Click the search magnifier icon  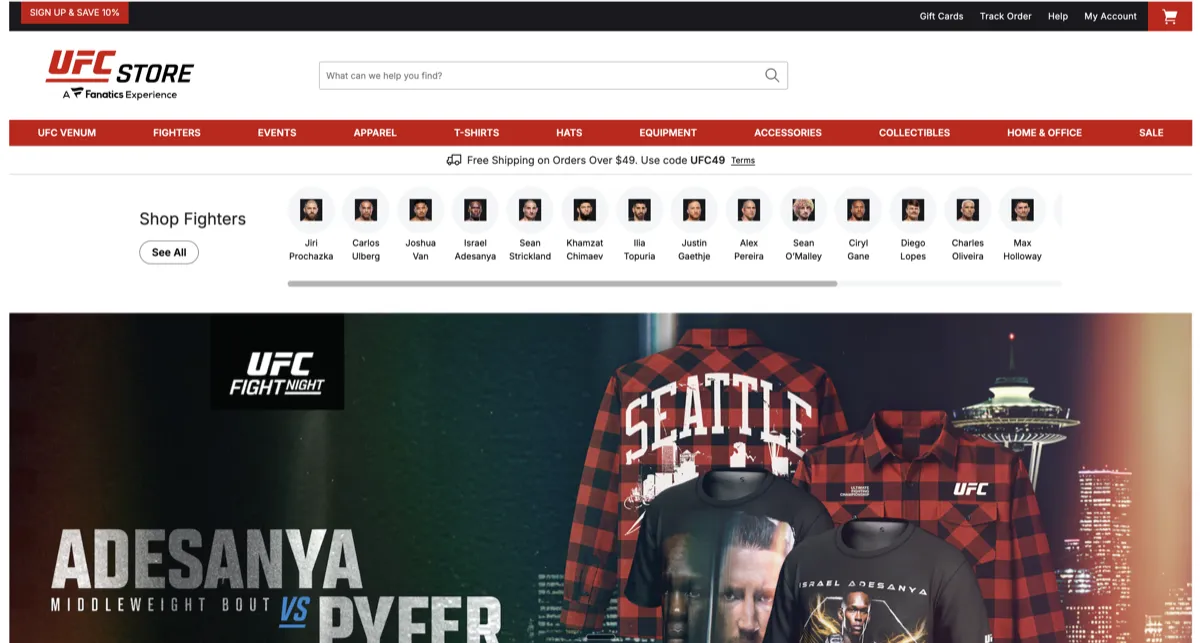(x=770, y=75)
